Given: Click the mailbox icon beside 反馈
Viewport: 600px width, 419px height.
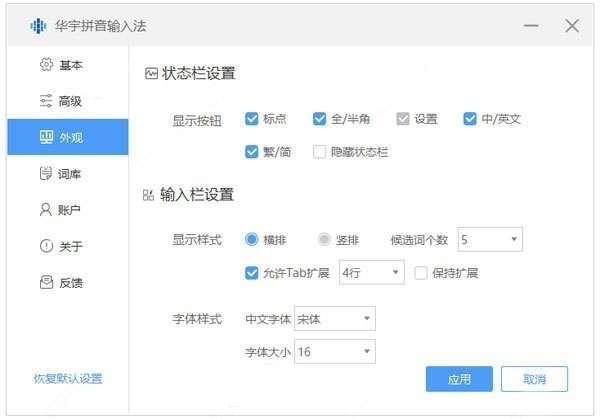Looking at the screenshot, I should pos(46,282).
